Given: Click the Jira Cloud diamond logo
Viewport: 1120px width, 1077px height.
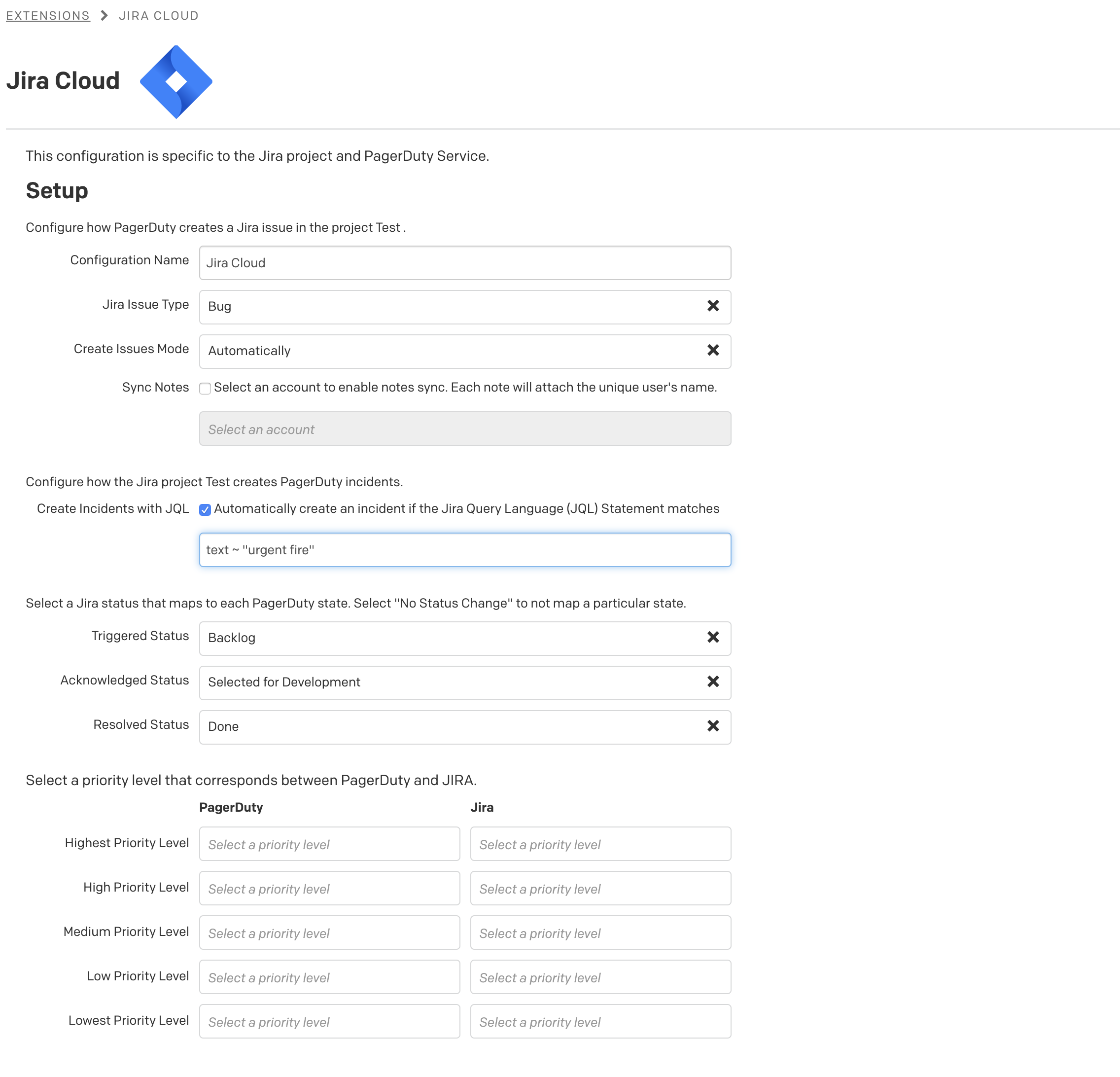Looking at the screenshot, I should [x=176, y=82].
